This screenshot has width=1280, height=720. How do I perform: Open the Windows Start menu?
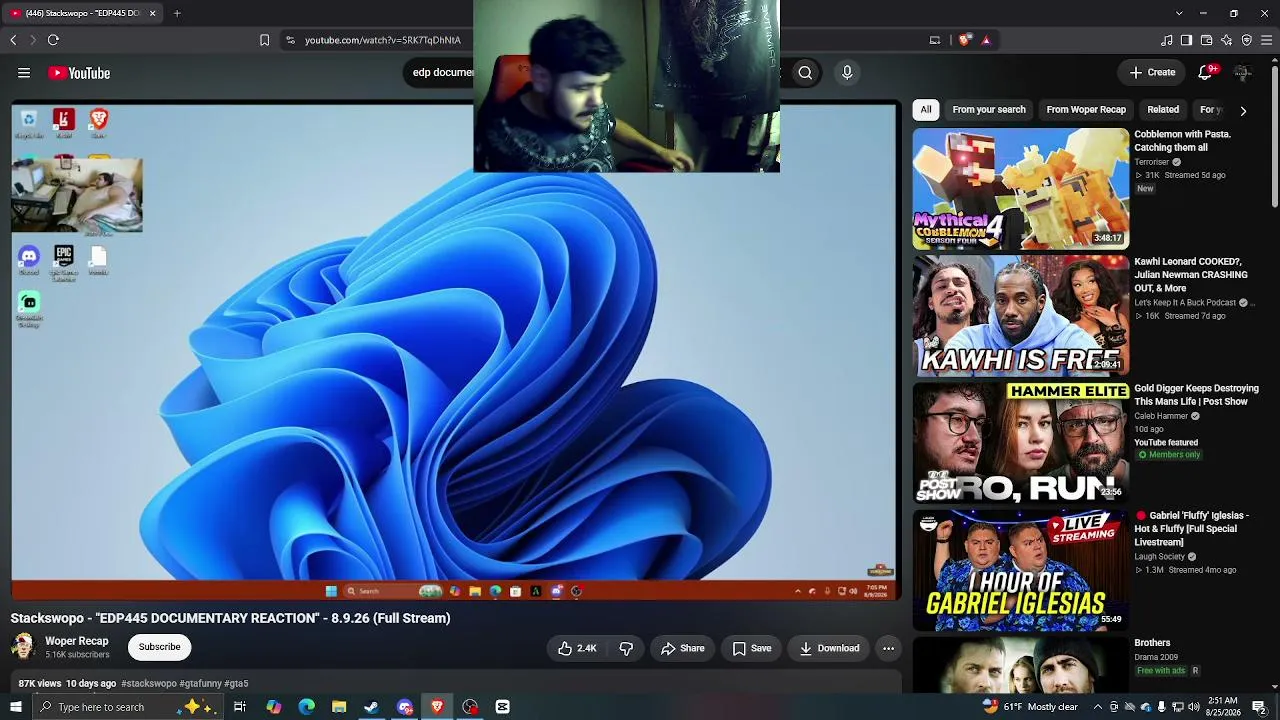15,707
